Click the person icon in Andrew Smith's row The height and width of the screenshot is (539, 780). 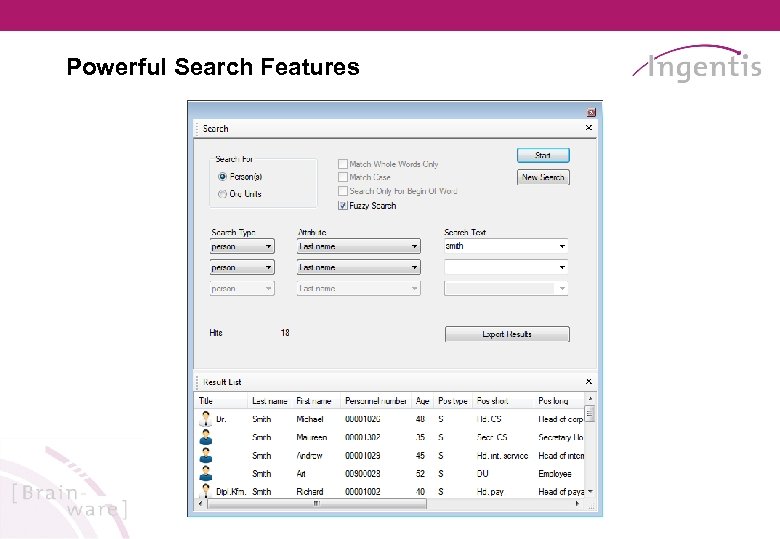click(205, 455)
